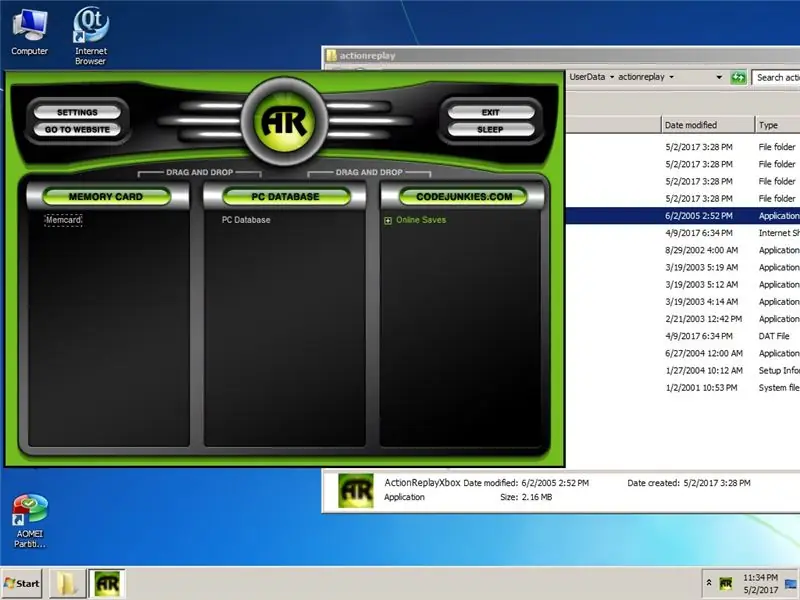Open the AOMEI Partition desktop shortcut

(30, 520)
